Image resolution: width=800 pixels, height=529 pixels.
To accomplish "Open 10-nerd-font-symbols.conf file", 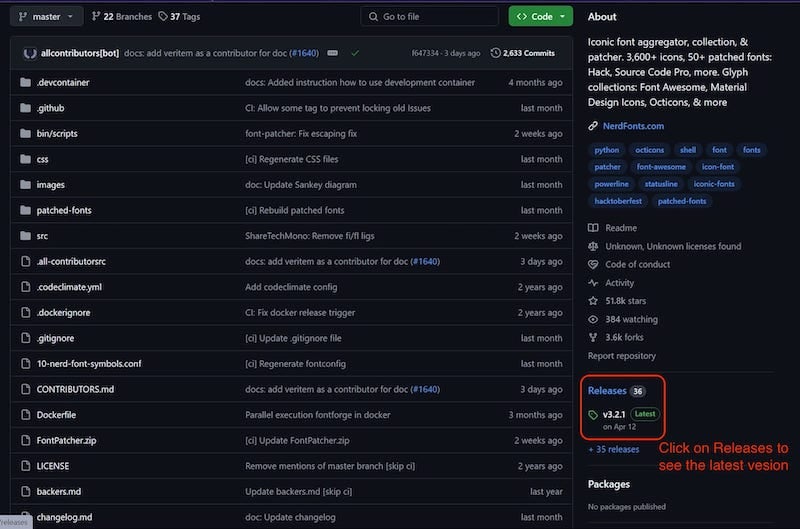I will (89, 364).
